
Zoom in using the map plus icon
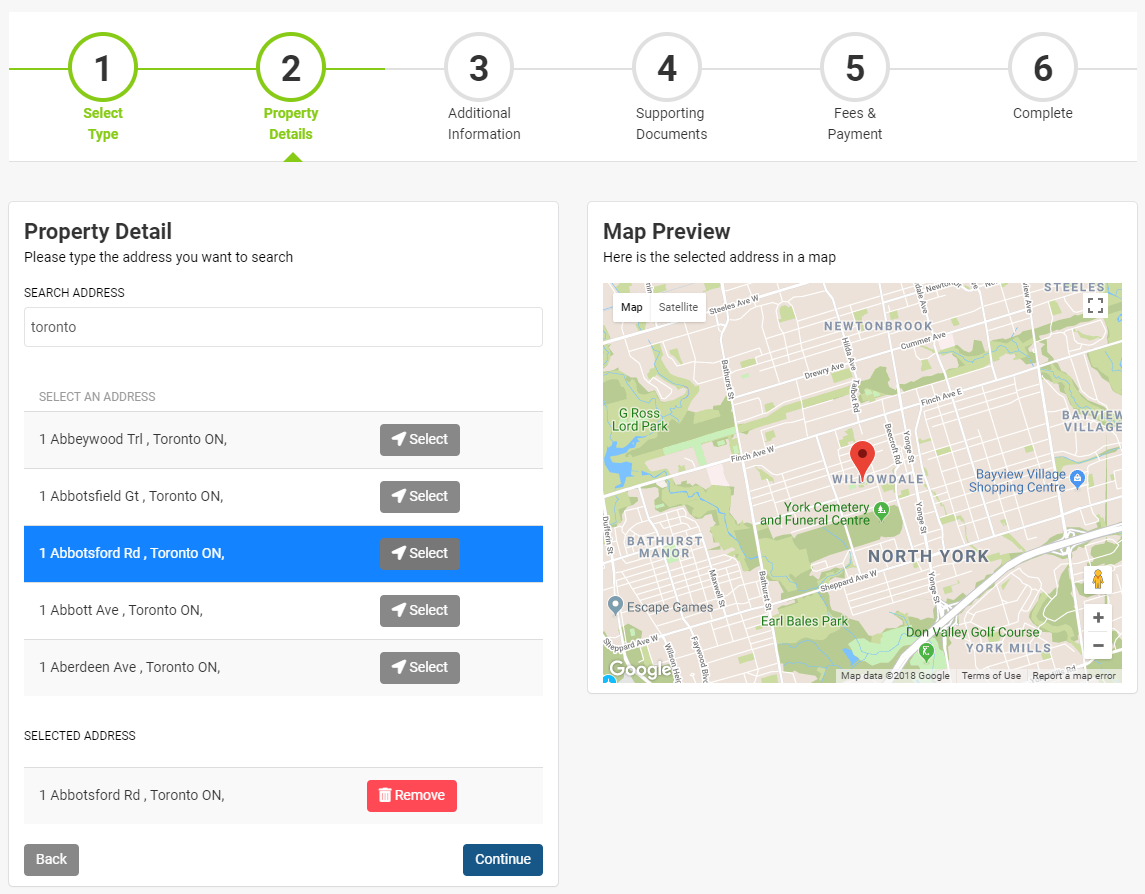pyautogui.click(x=1097, y=617)
